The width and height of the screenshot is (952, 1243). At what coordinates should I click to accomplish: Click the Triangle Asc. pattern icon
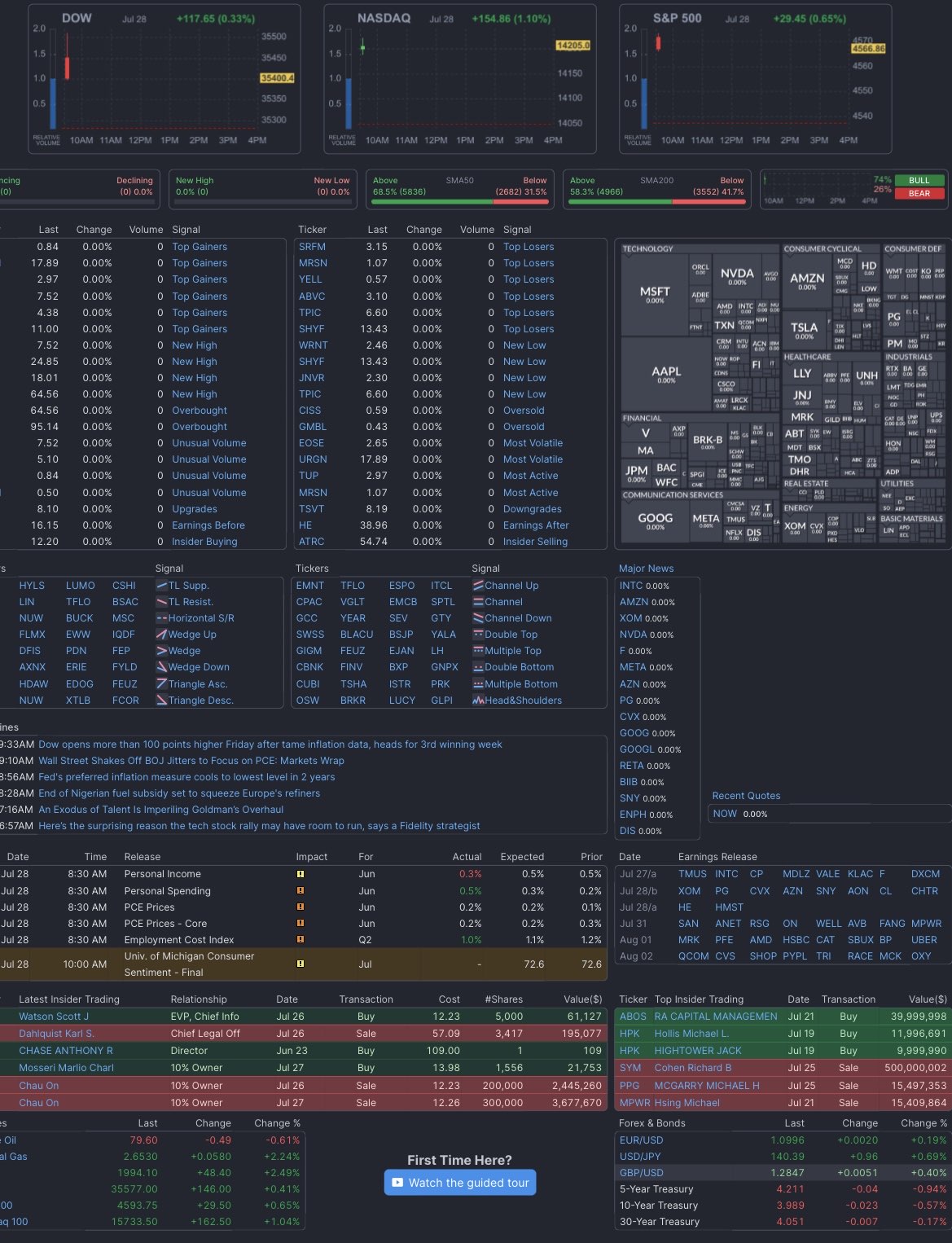161,684
